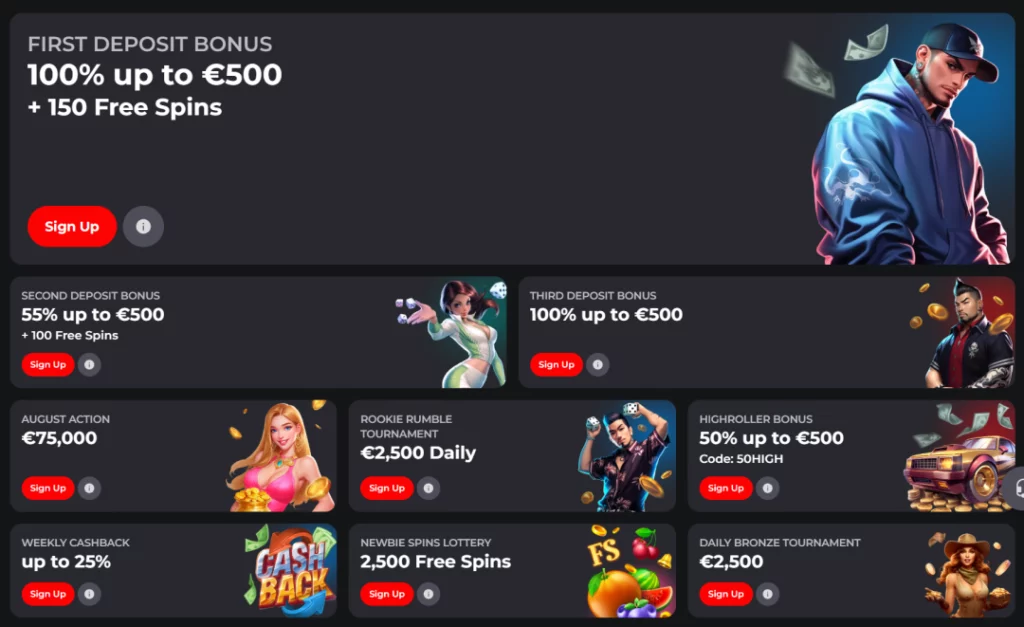Show info for Second Deposit Bonus
The height and width of the screenshot is (627, 1024).
[x=89, y=364]
